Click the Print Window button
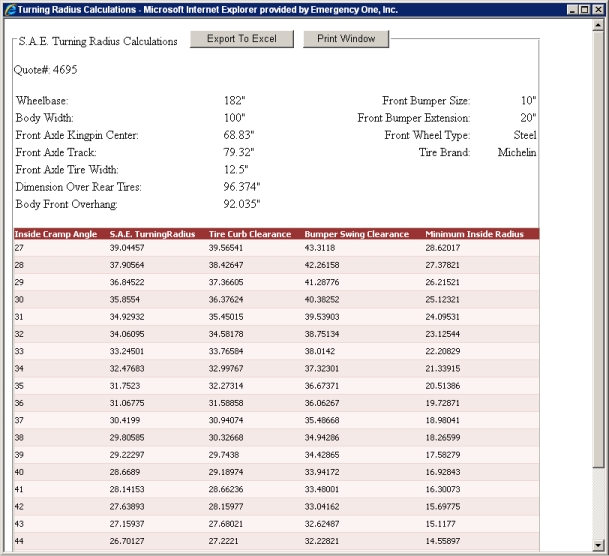 click(x=346, y=39)
